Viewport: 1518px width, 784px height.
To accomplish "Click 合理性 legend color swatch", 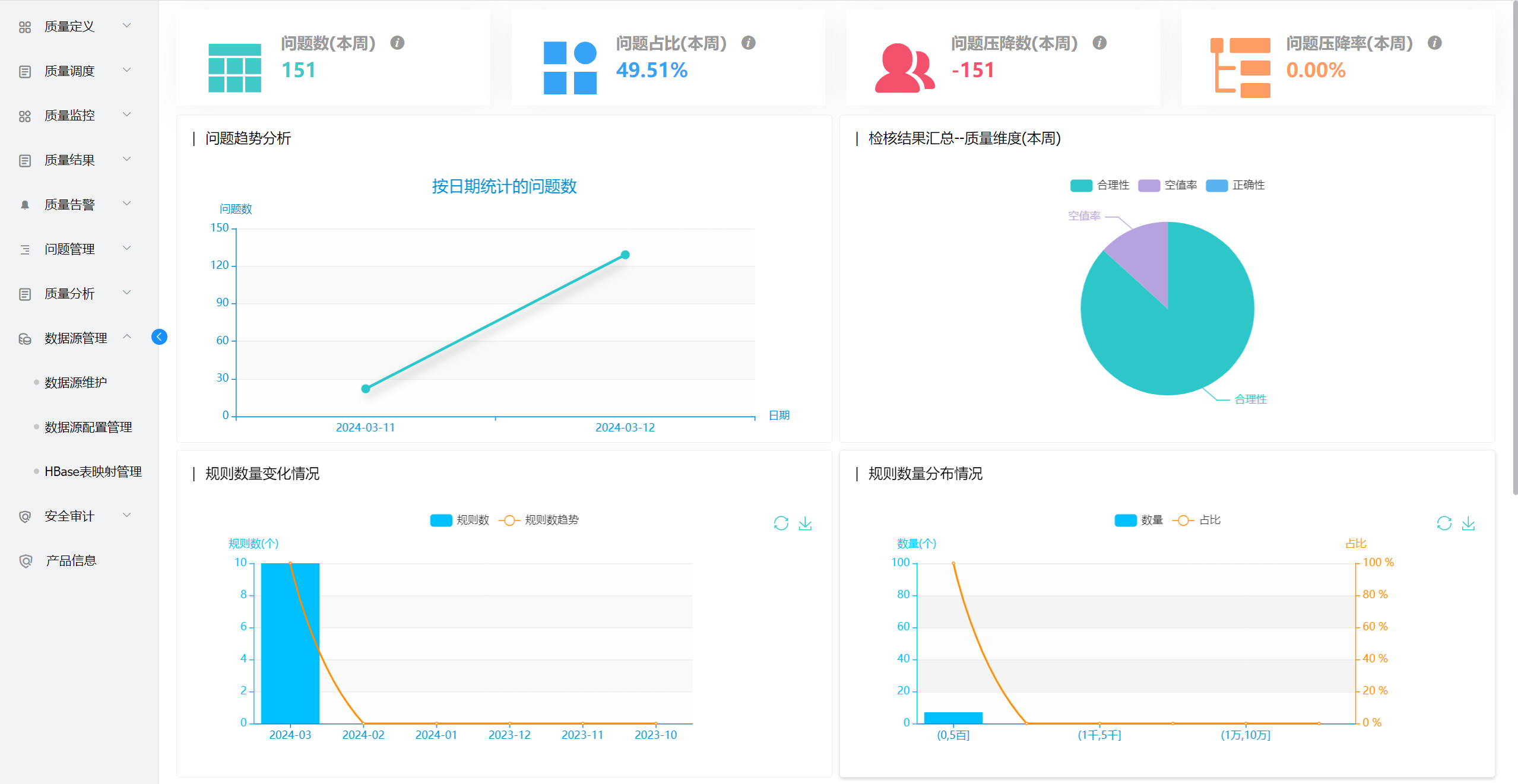I will tap(1081, 185).
